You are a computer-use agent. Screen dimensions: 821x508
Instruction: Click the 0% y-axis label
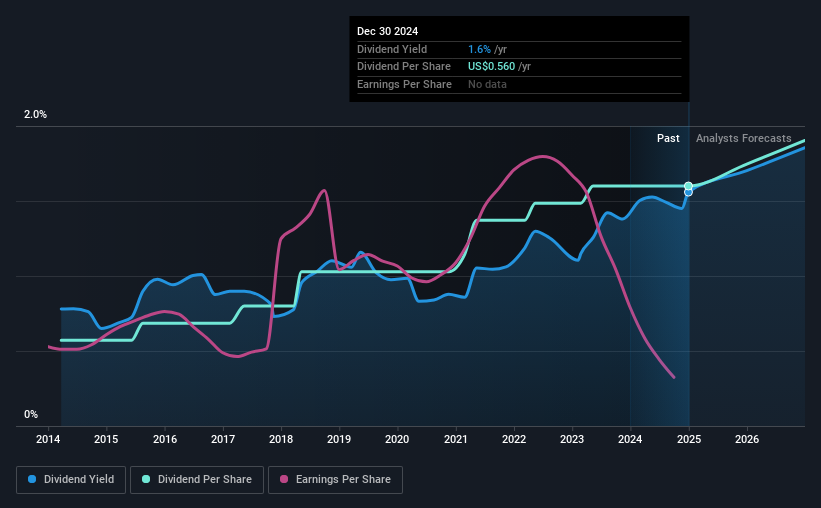[x=31, y=414]
